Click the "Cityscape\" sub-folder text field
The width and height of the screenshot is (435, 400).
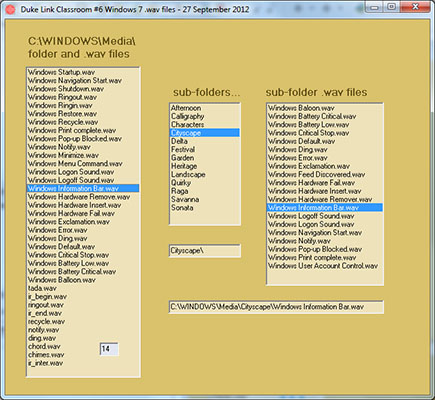point(205,251)
